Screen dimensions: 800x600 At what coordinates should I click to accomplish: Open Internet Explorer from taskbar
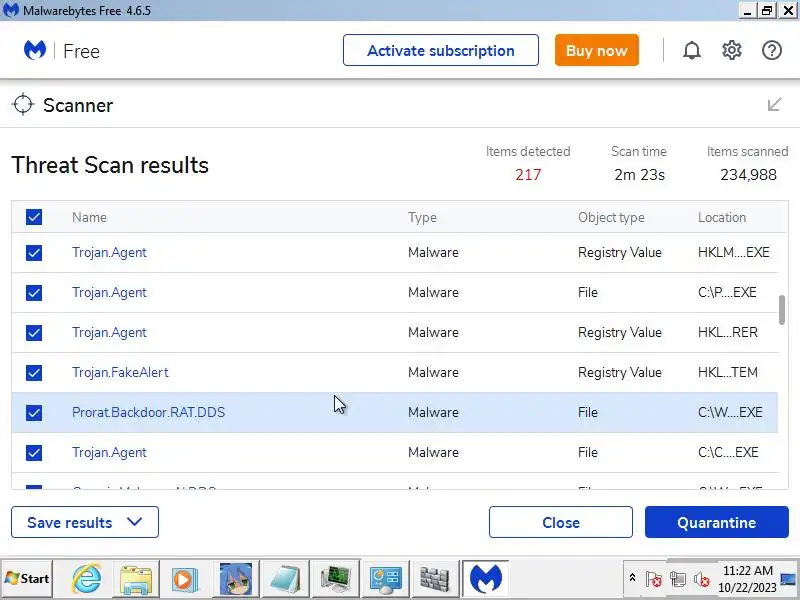coord(86,579)
